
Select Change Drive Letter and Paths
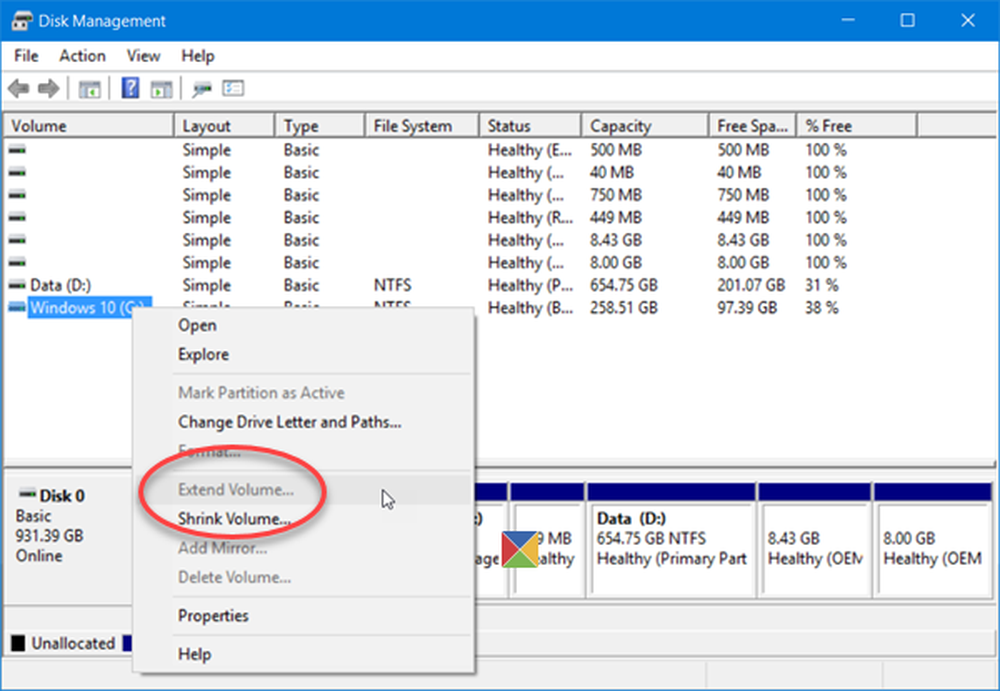pos(289,422)
